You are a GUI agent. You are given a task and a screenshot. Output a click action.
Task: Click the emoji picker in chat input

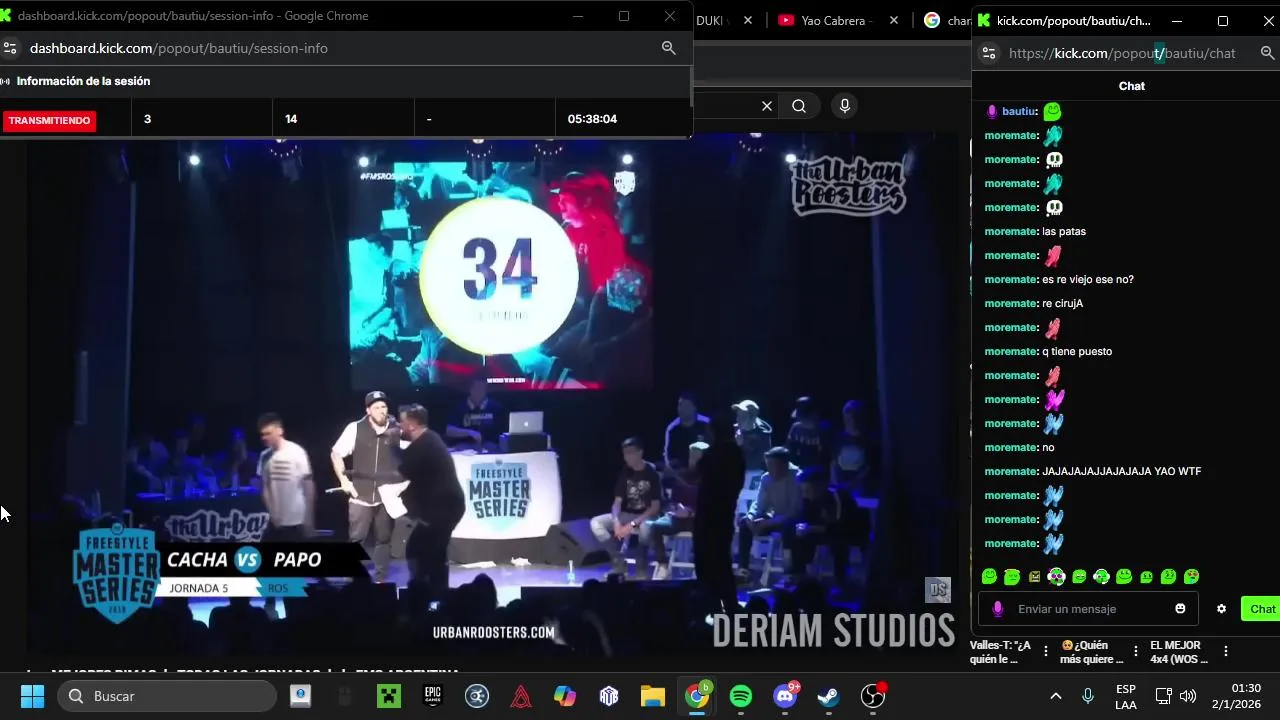[x=1180, y=609]
